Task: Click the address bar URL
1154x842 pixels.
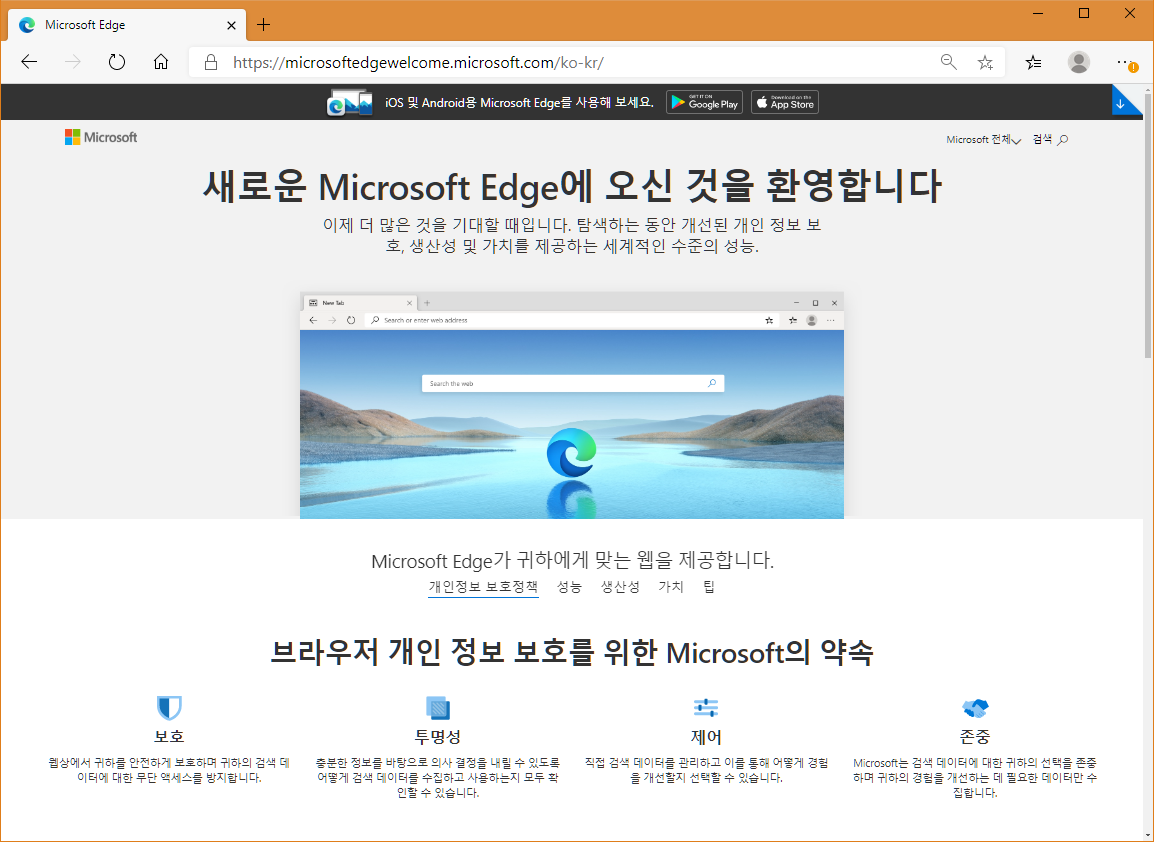Action: 418,63
